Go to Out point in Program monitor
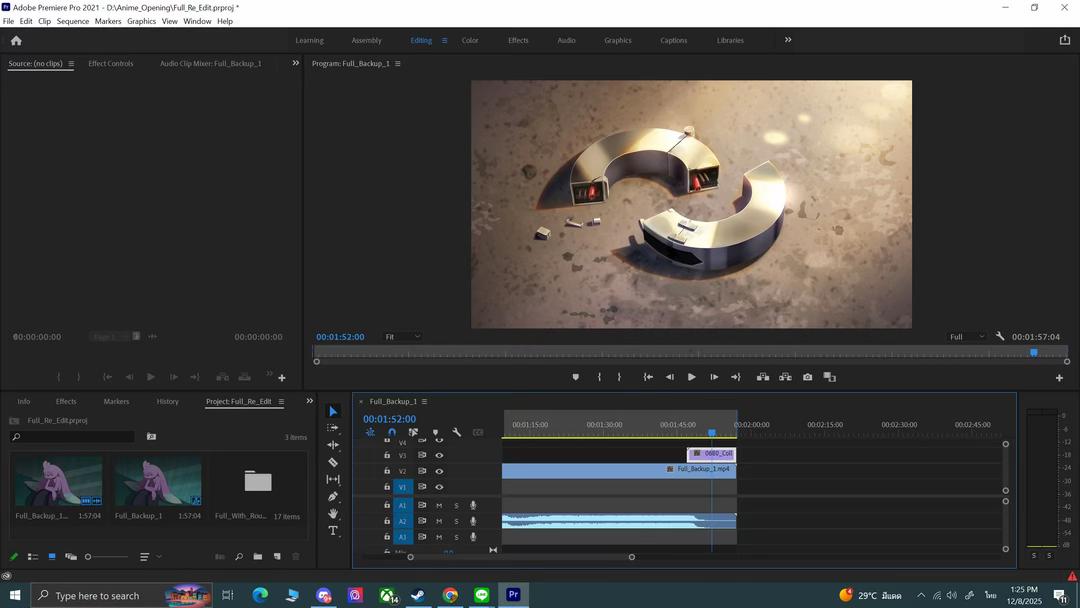 736,377
